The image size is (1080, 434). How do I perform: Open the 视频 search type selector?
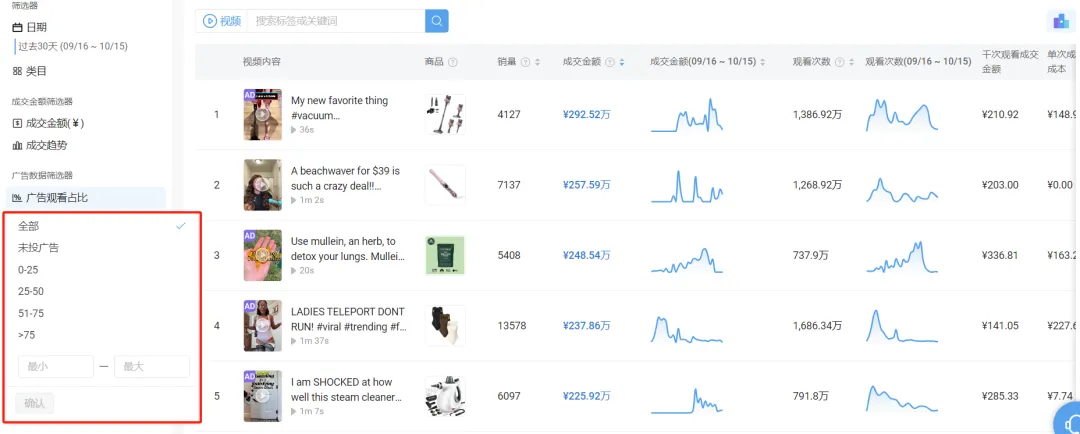pyautogui.click(x=221, y=21)
